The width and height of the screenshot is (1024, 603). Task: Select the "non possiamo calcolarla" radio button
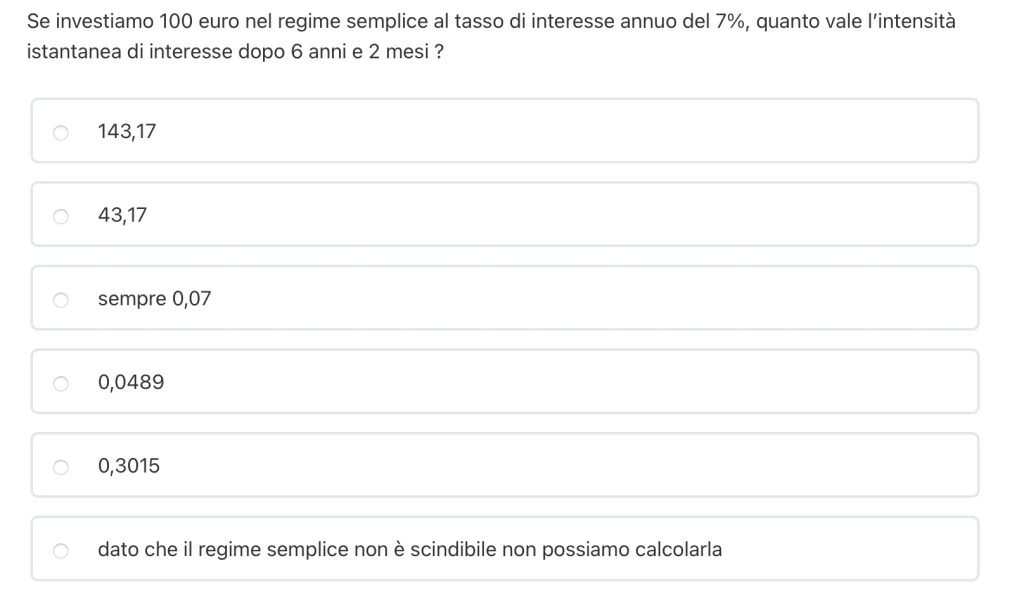click(61, 550)
